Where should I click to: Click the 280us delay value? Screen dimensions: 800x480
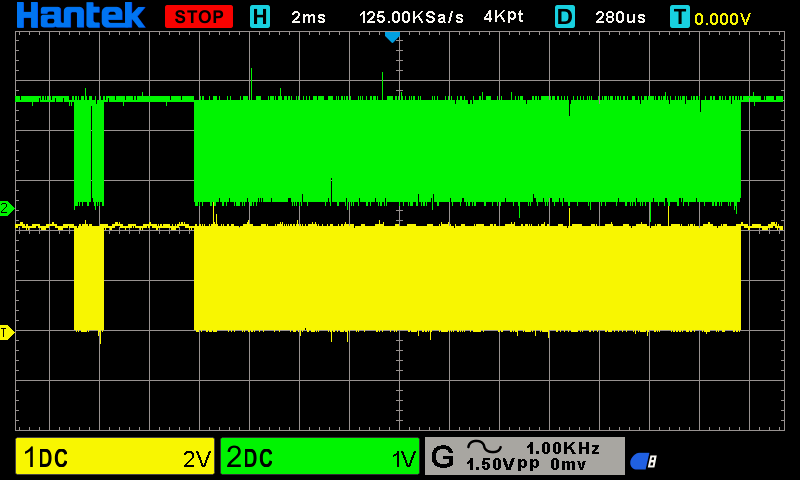point(620,17)
